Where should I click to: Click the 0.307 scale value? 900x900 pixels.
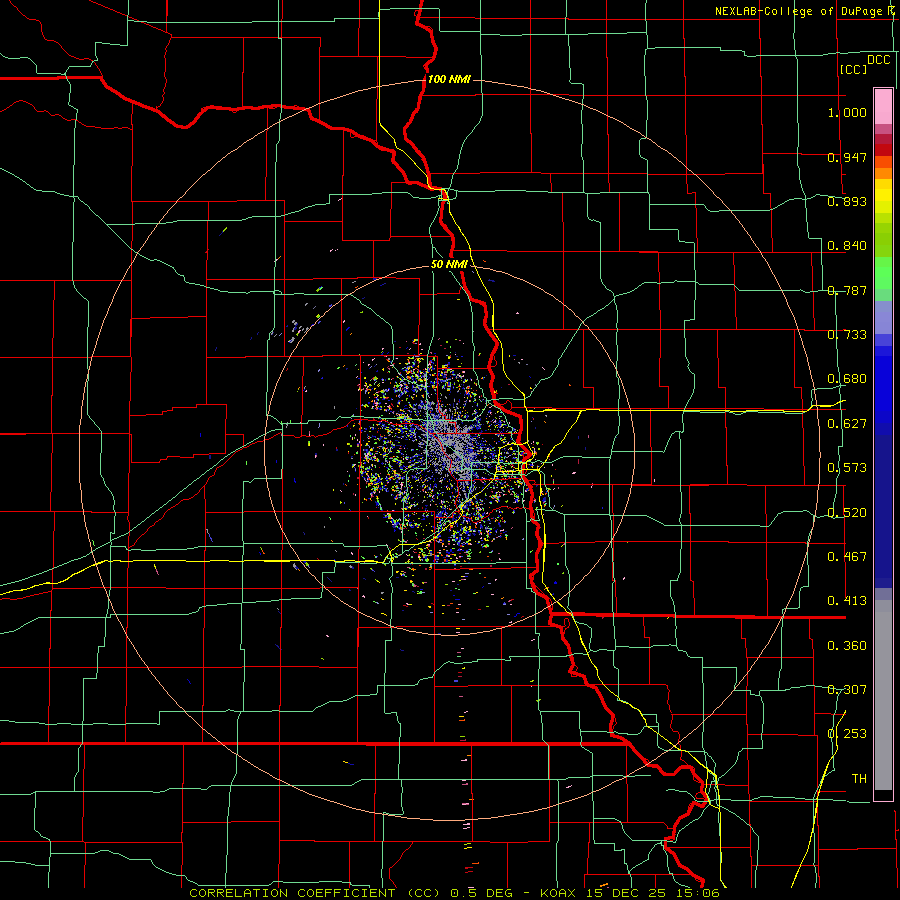(847, 690)
